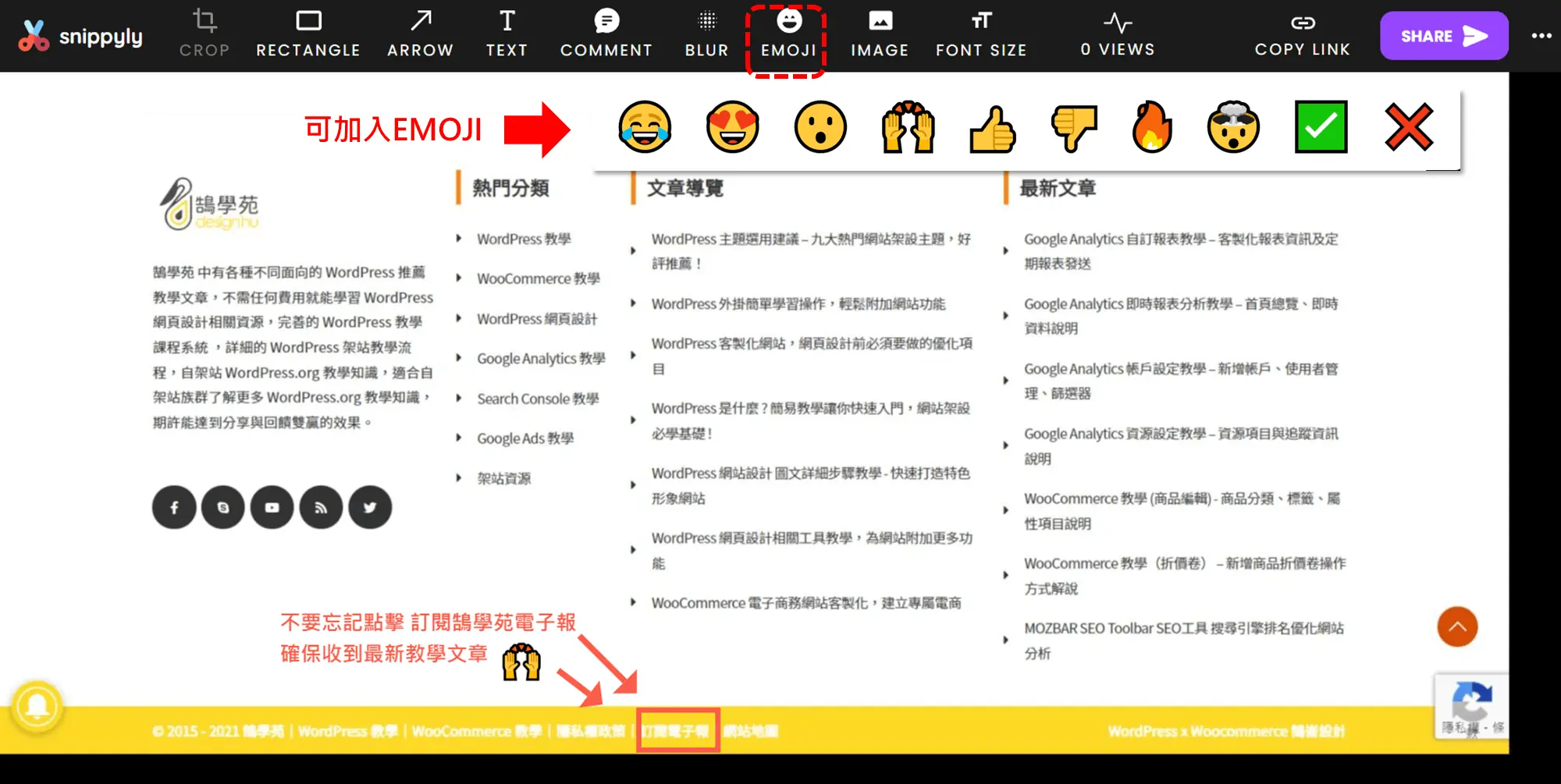Insert the laughing tears emoji

tap(645, 127)
